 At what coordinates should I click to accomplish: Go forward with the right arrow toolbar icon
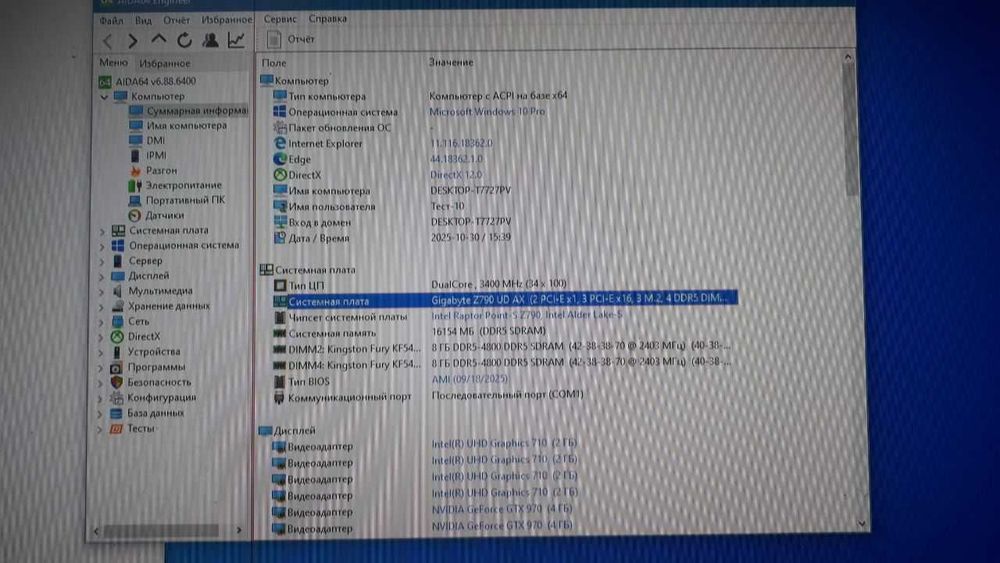(x=133, y=41)
